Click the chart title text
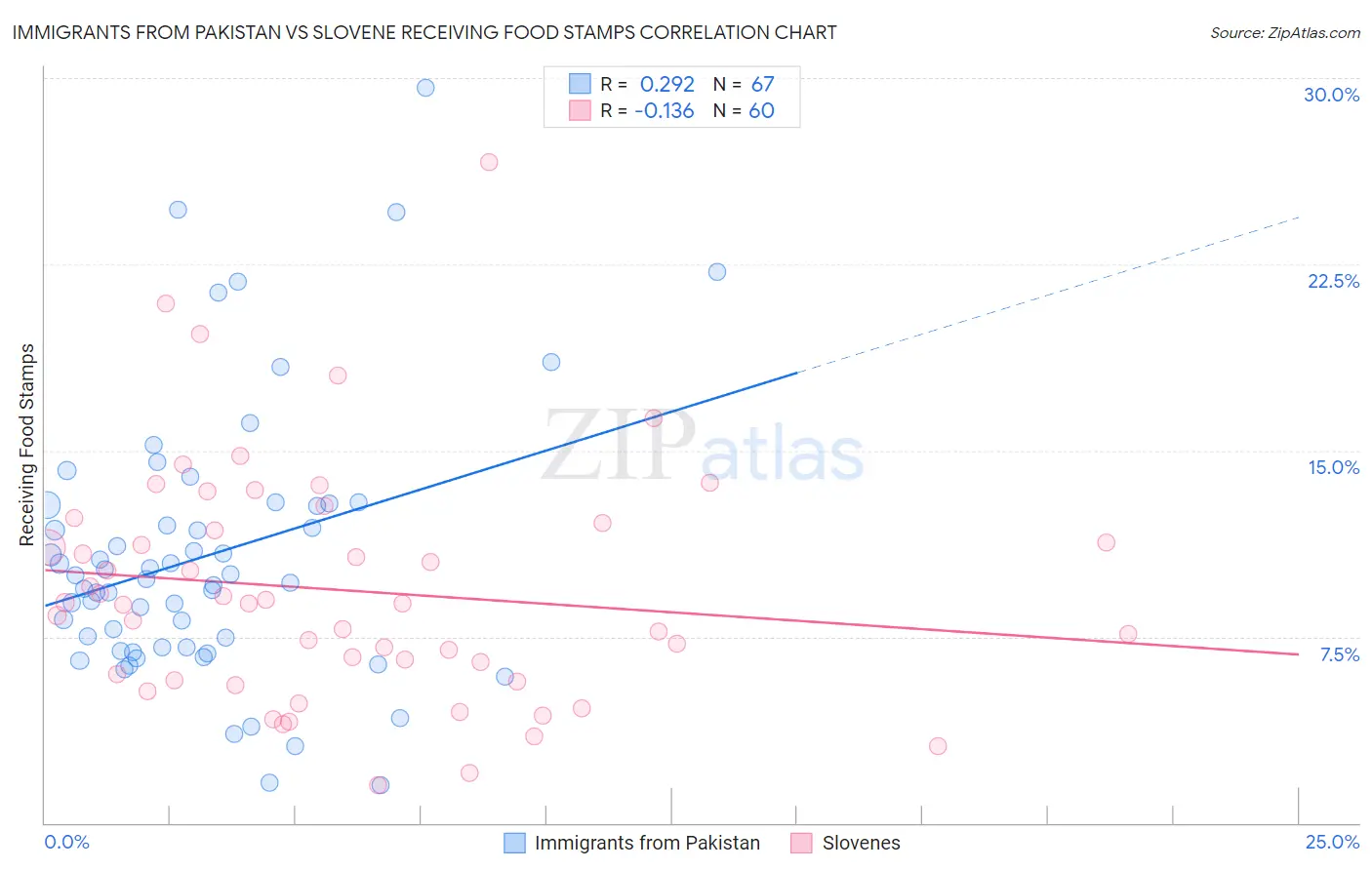Screen dimensions: 1372x870 pos(424,32)
